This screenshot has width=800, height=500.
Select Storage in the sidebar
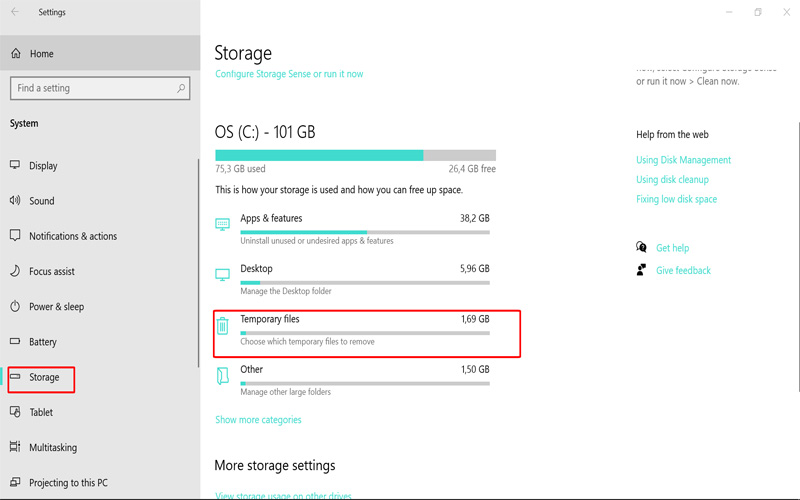click(x=44, y=377)
